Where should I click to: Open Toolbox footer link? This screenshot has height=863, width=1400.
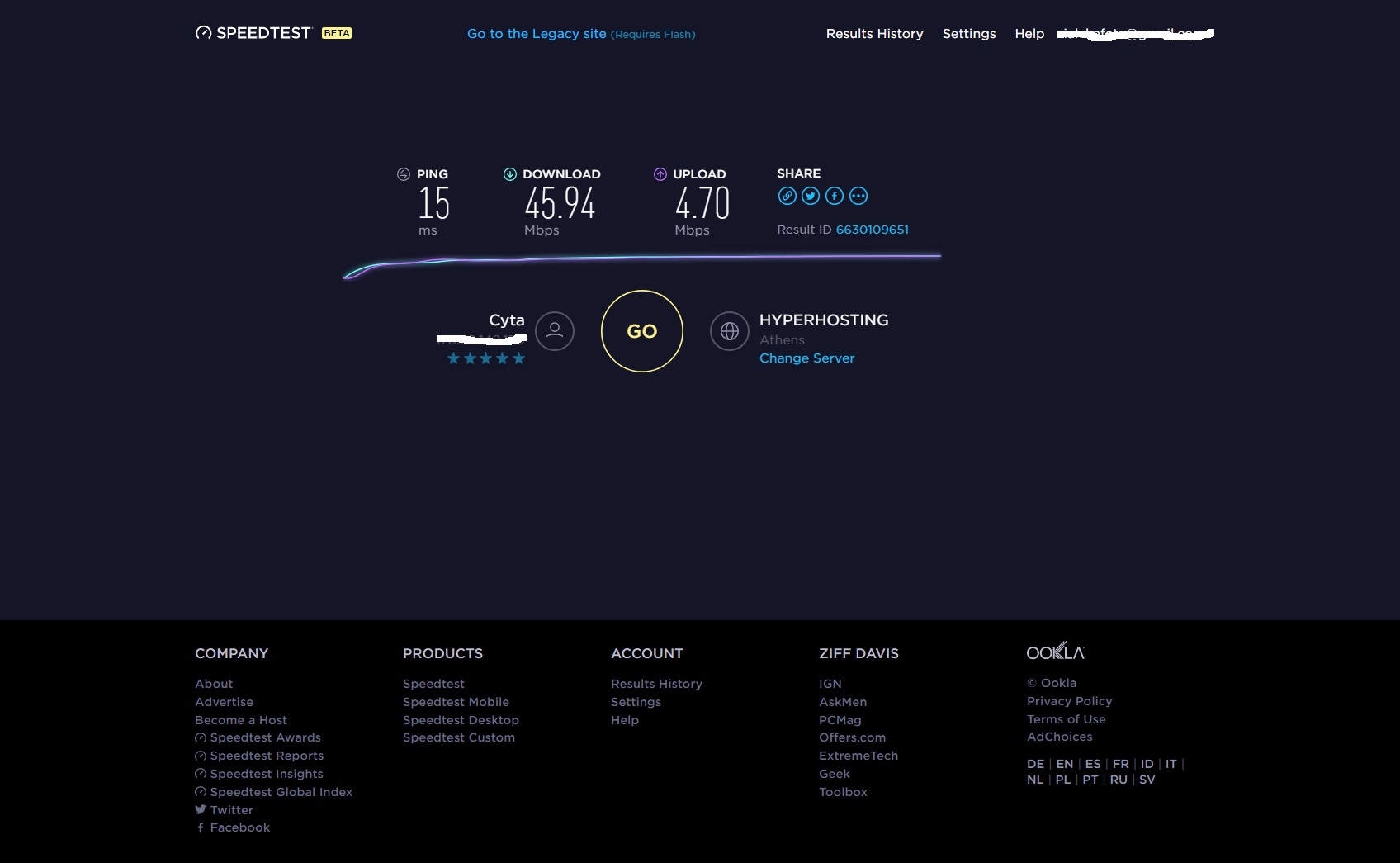[843, 792]
